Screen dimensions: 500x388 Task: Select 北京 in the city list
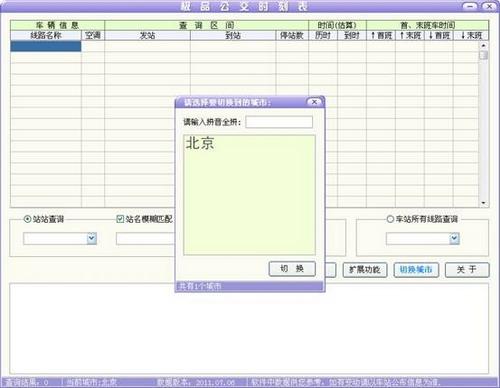point(200,143)
